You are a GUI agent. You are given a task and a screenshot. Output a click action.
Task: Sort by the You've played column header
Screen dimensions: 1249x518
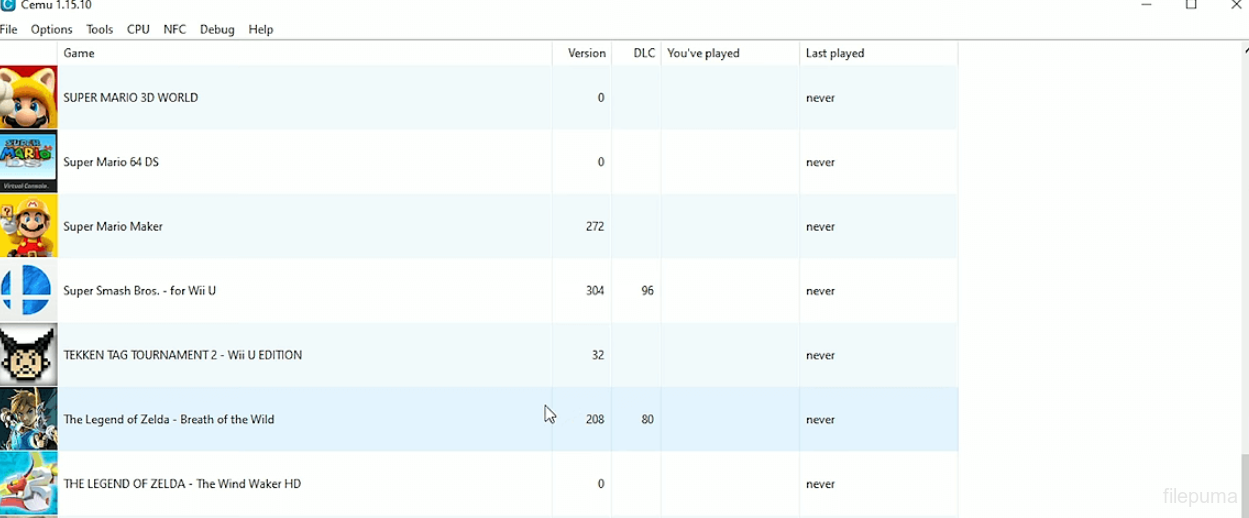(730, 53)
